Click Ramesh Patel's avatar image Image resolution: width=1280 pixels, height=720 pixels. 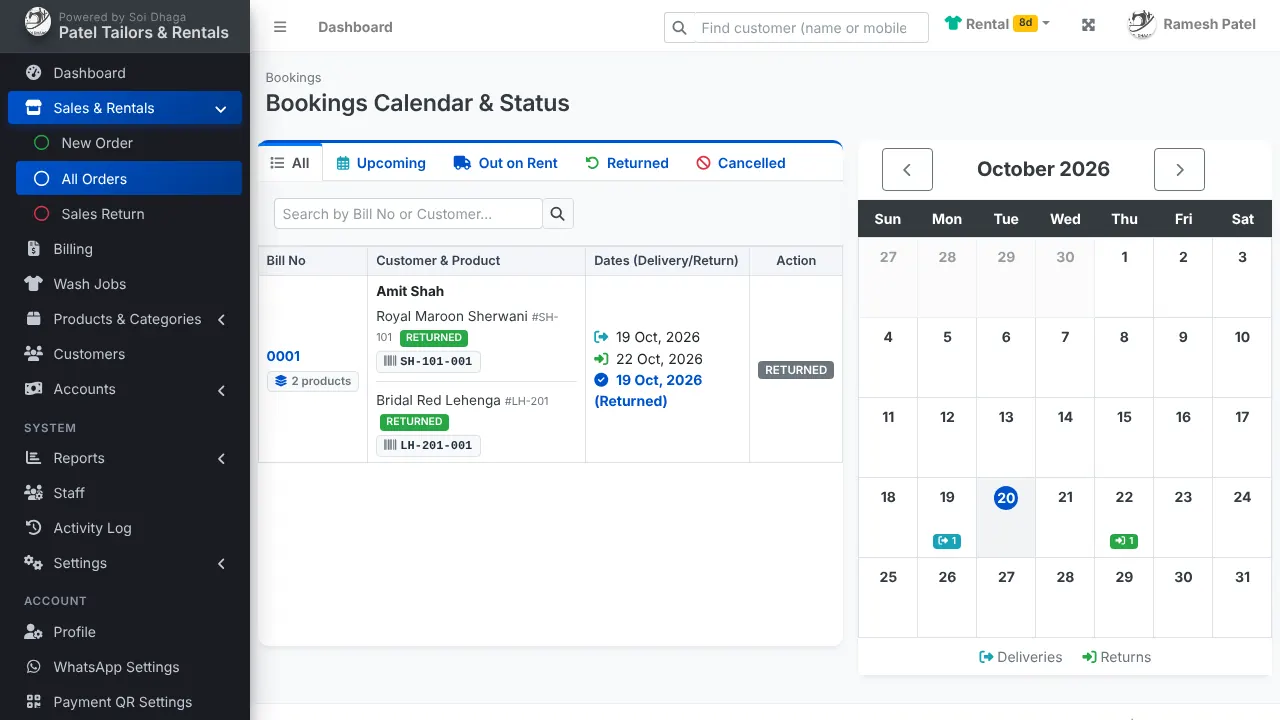pyautogui.click(x=1141, y=25)
